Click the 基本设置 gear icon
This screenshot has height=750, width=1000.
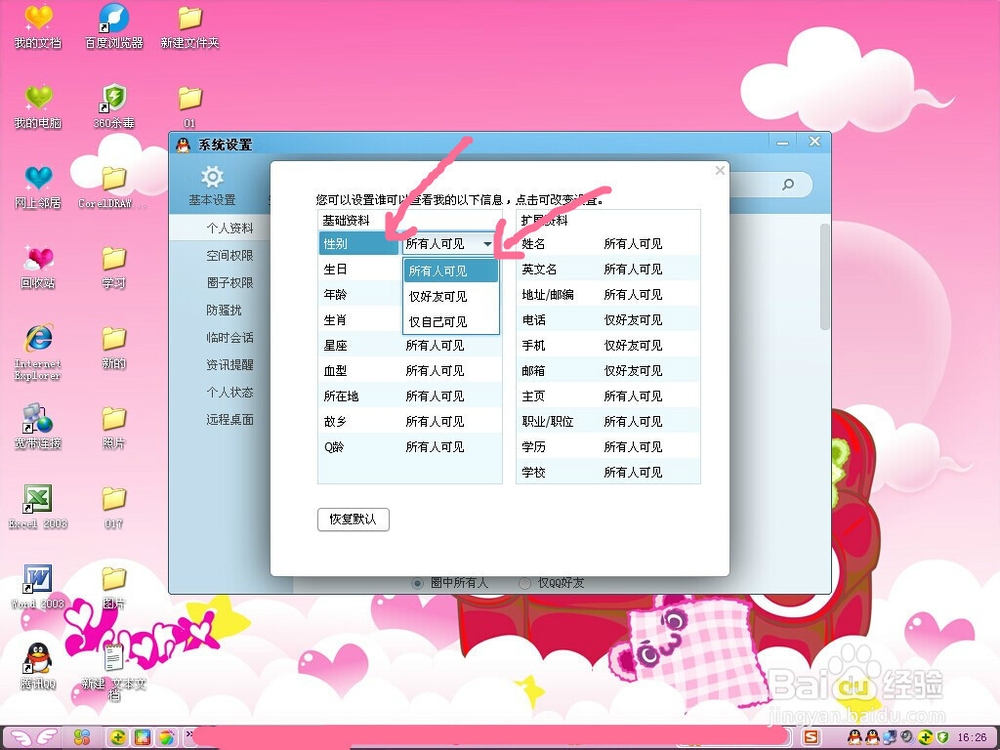pyautogui.click(x=212, y=177)
